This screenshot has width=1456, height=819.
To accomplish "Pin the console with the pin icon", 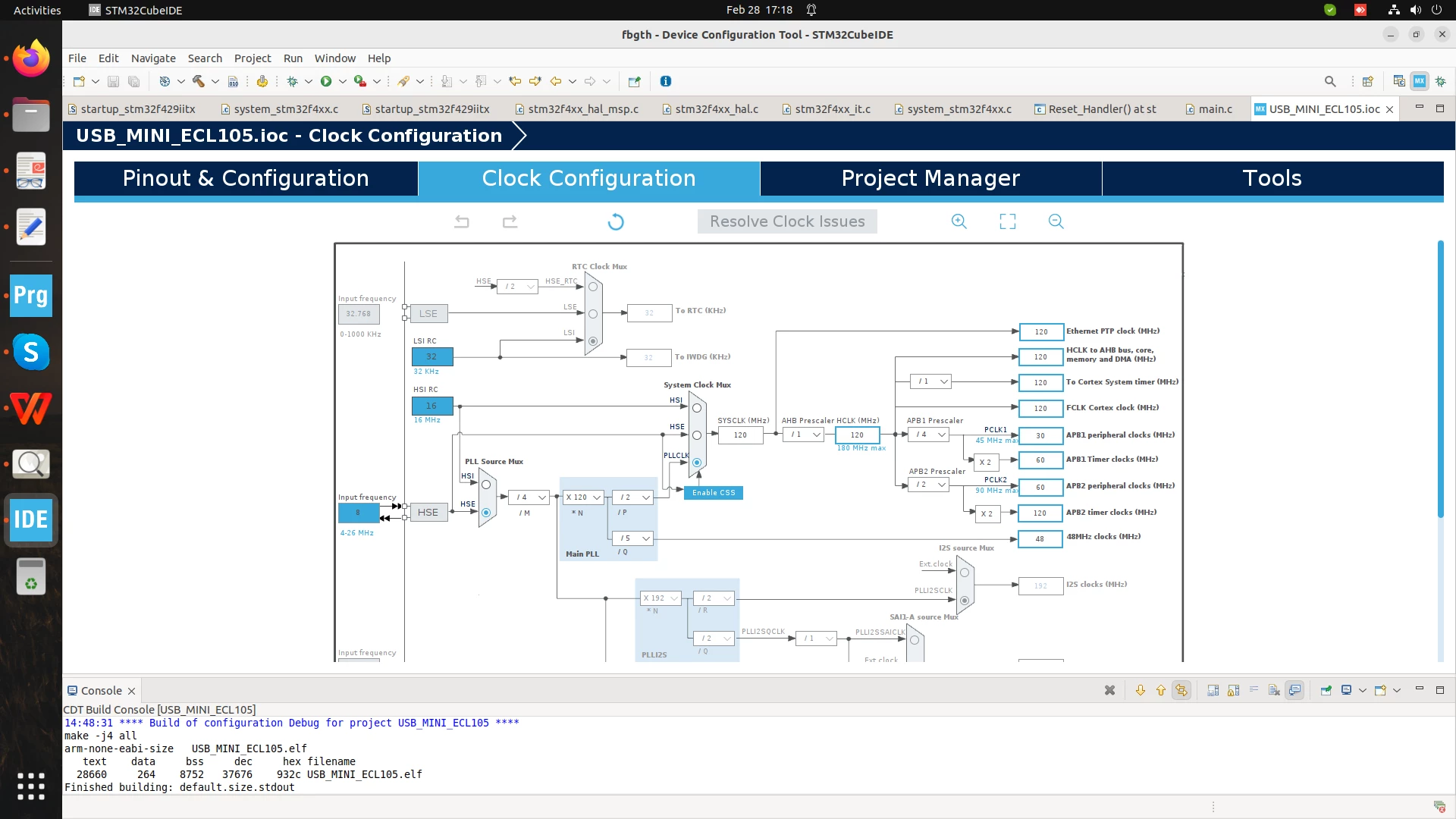I will pos(1326,690).
